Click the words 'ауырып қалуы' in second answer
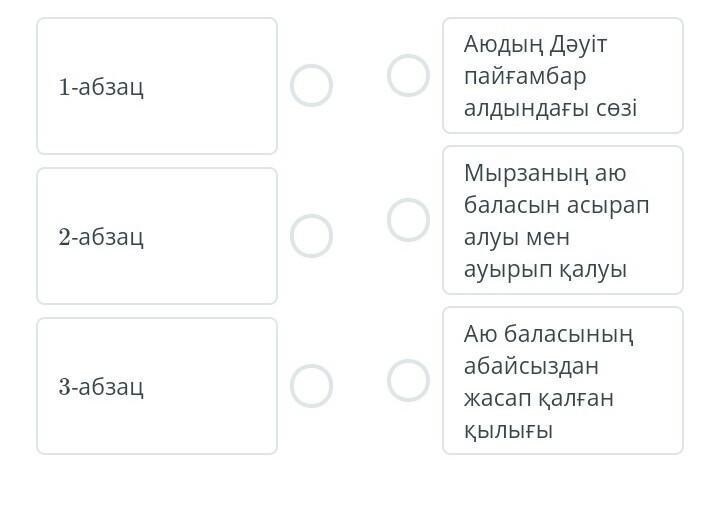 tap(545, 269)
